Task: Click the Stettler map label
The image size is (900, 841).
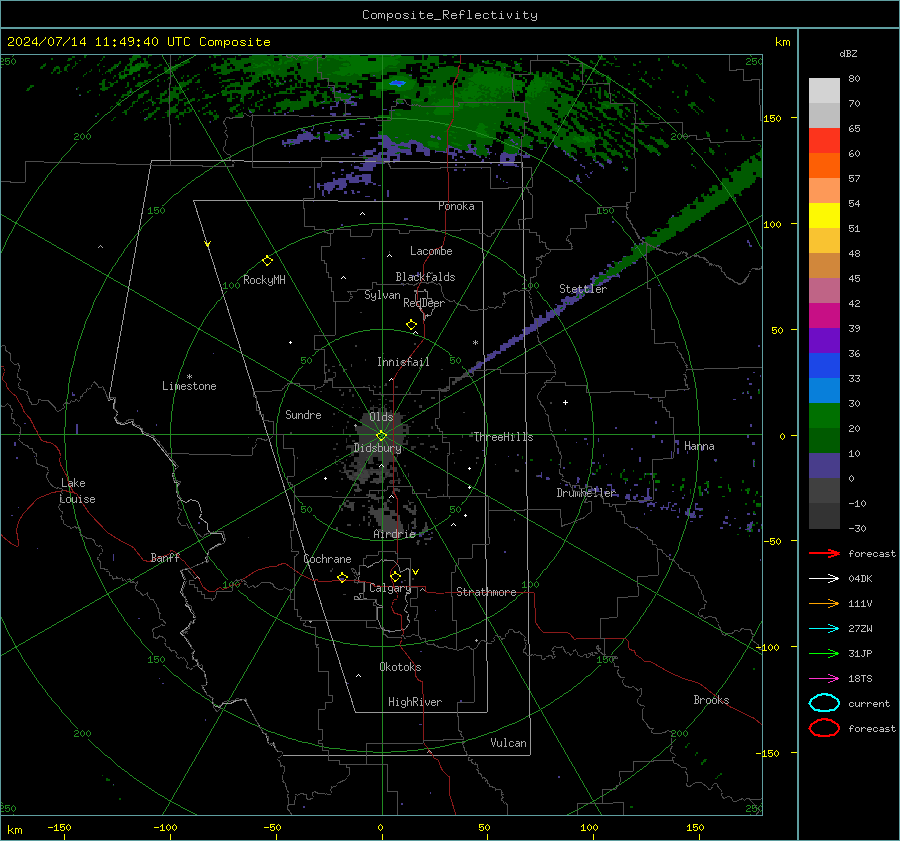Action: (583, 289)
